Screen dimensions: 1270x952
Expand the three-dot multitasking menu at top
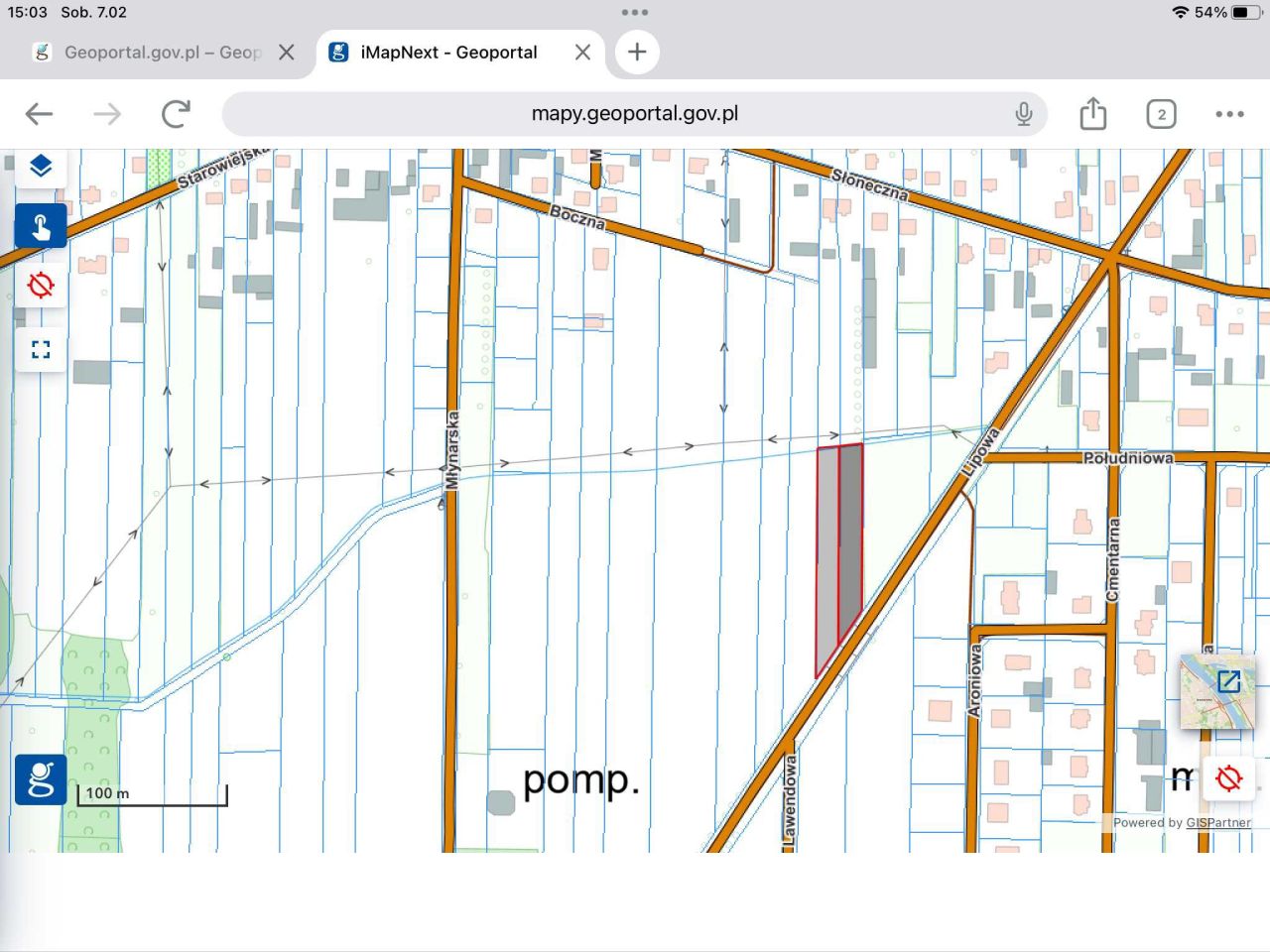tap(635, 13)
